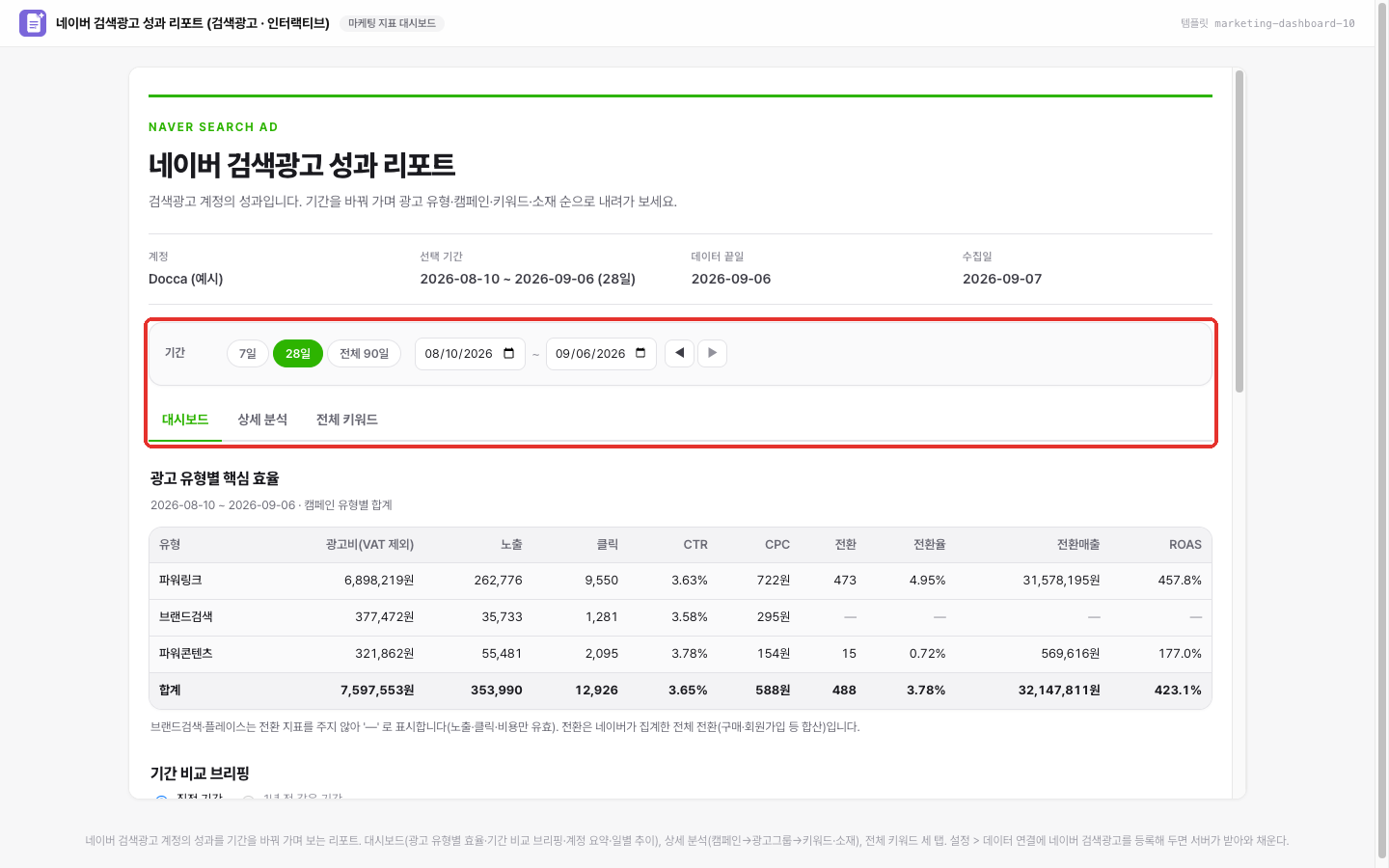1389x868 pixels.
Task: Click the 457.8% ROAS value
Action: 1180,581
